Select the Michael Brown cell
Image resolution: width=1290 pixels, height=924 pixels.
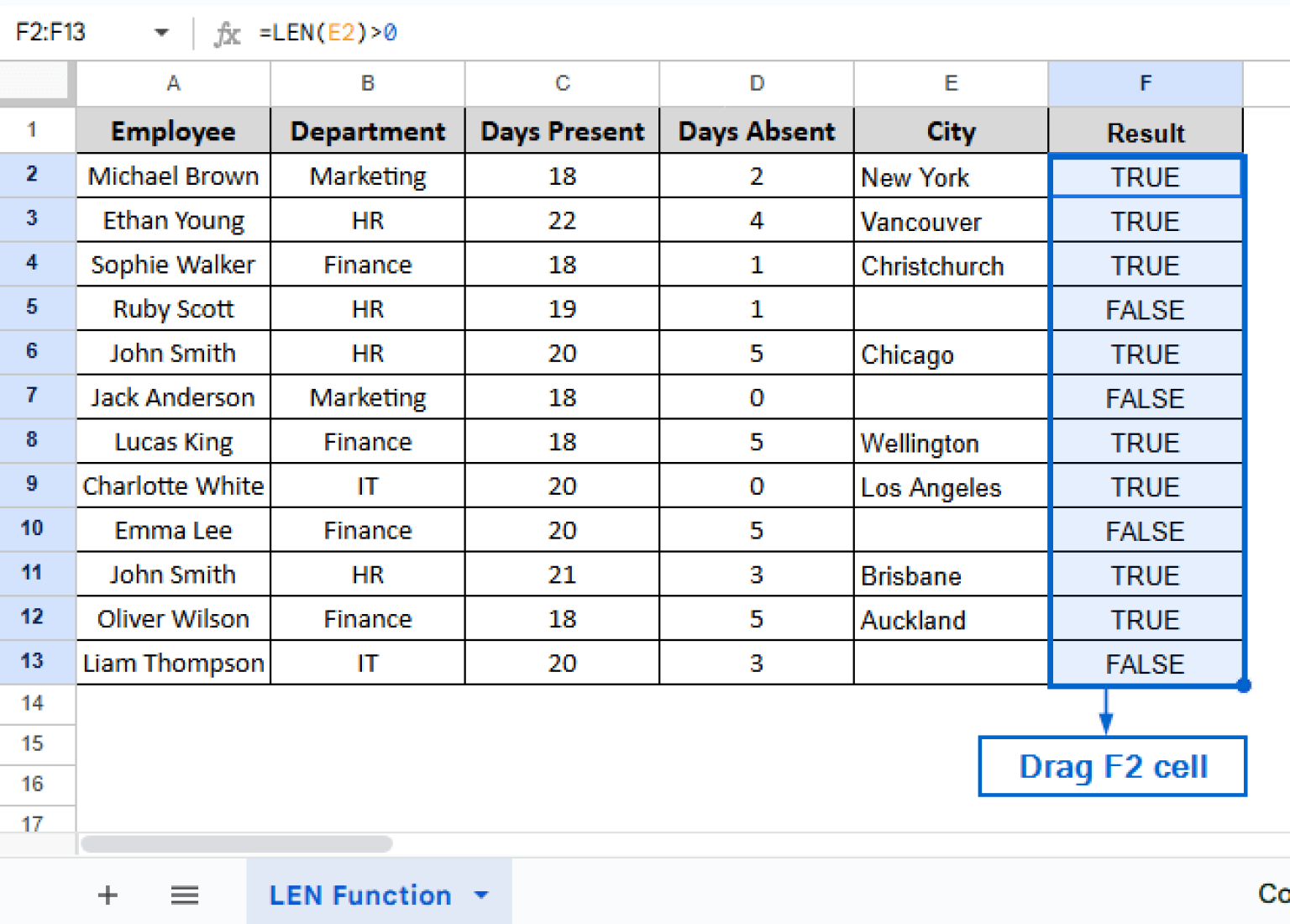pyautogui.click(x=173, y=176)
